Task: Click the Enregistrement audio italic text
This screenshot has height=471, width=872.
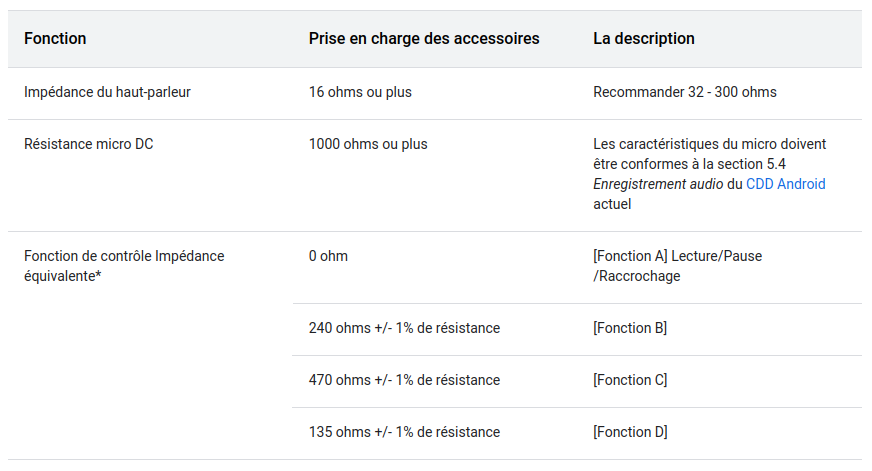Action: click(658, 184)
